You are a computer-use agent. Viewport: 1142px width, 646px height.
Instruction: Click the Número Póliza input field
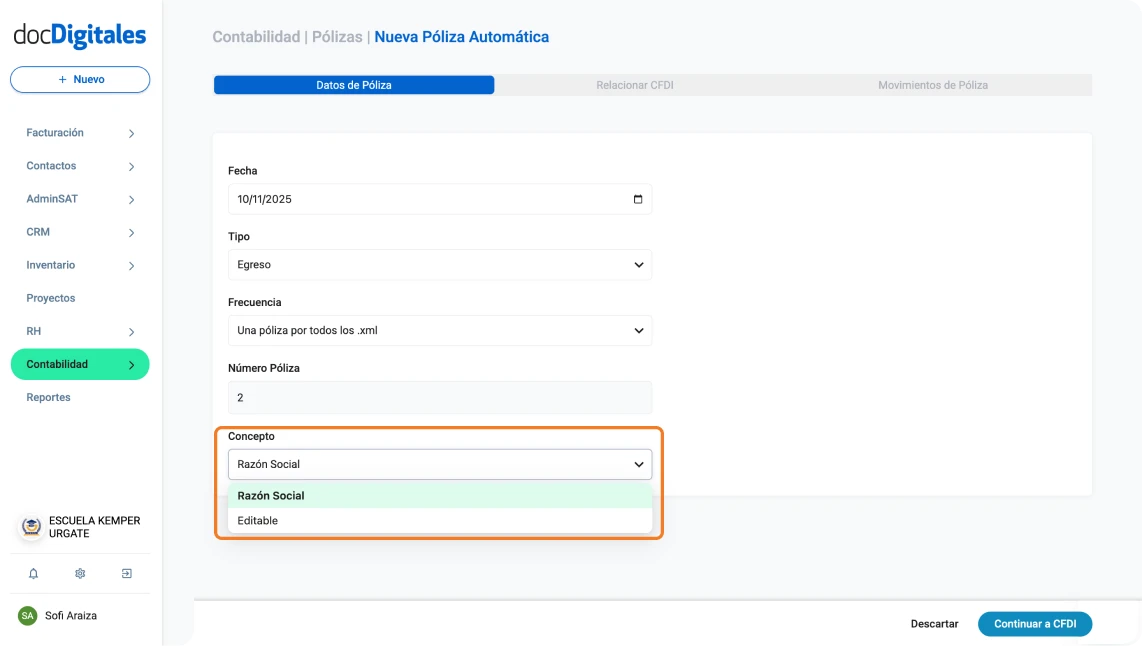440,397
